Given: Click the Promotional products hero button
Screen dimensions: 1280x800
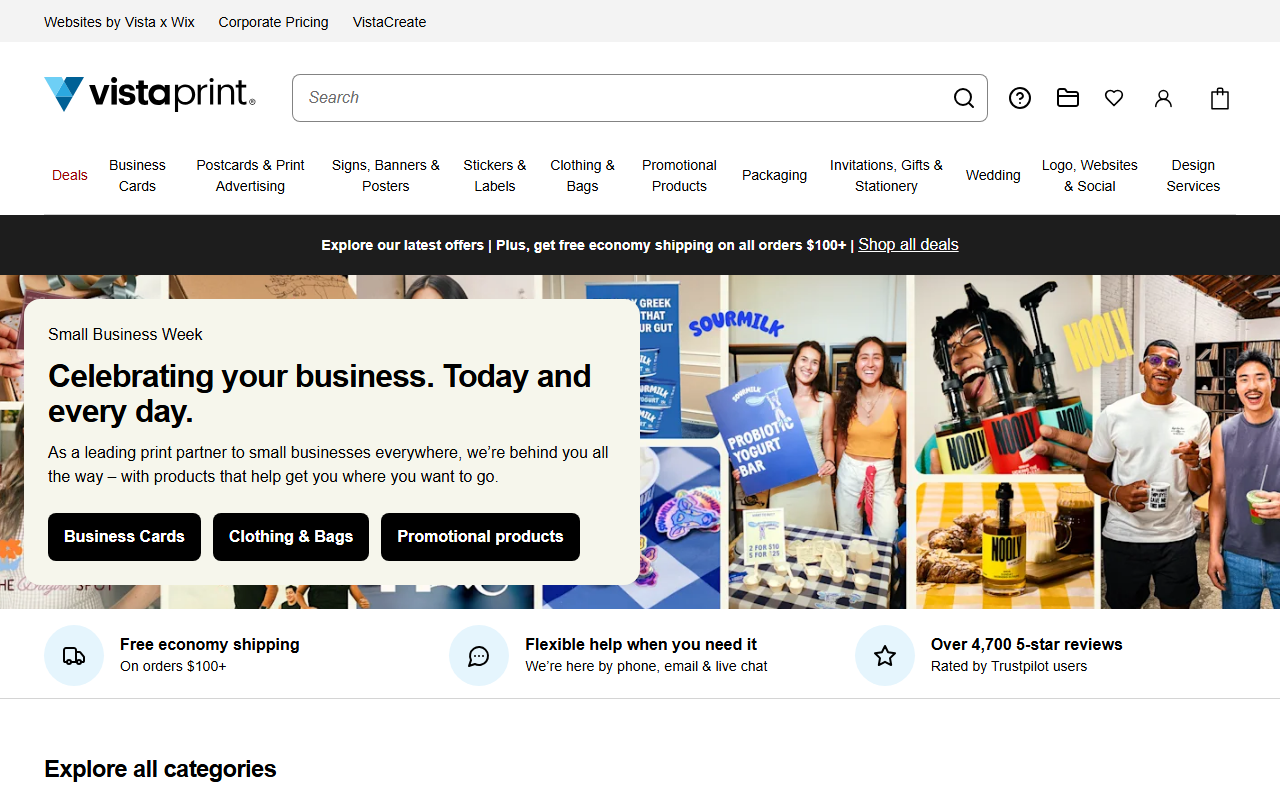Looking at the screenshot, I should [480, 537].
